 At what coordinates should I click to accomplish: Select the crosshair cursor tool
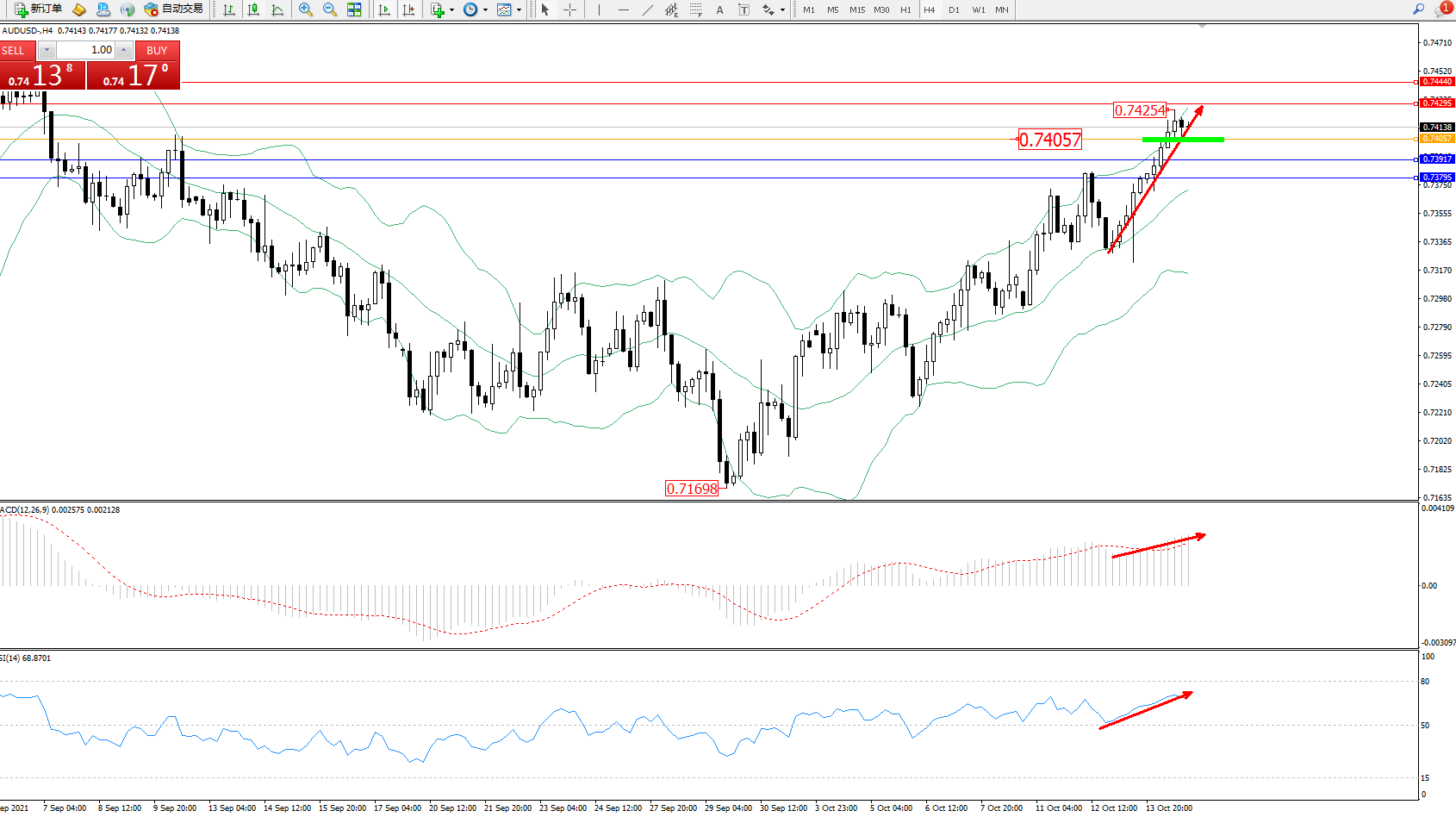[x=569, y=9]
